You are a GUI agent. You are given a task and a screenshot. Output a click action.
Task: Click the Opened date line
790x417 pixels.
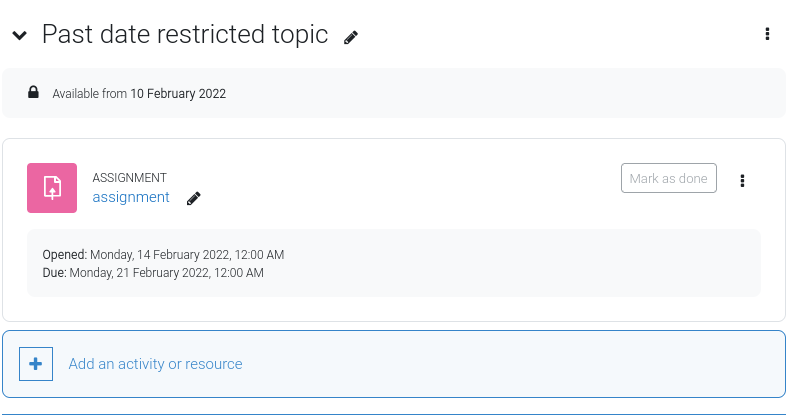(163, 255)
